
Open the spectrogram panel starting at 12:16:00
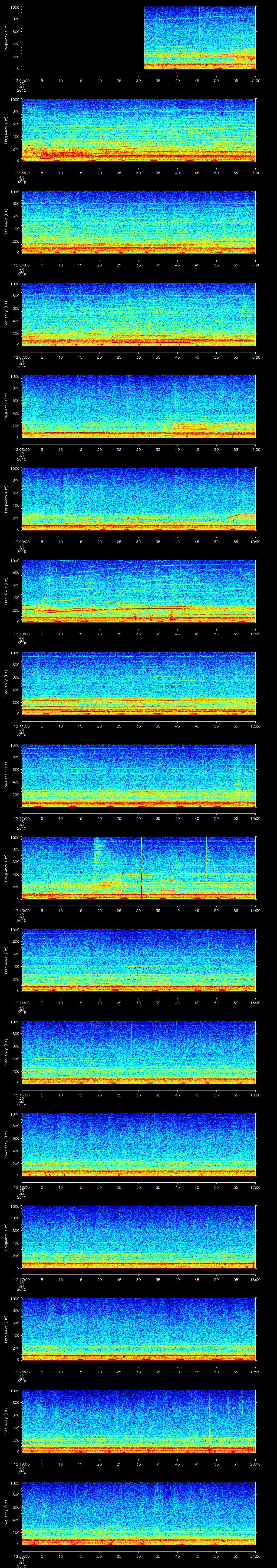pos(139,1144)
